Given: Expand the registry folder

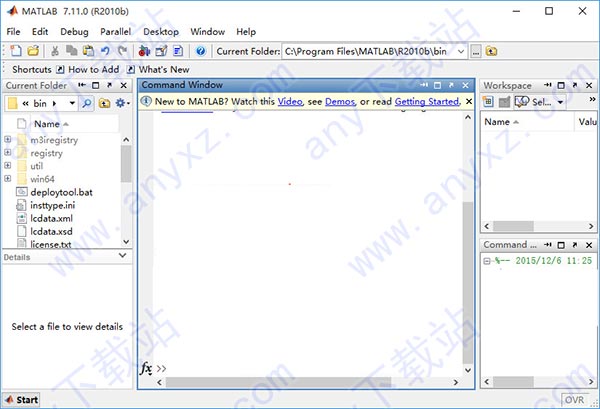Looking at the screenshot, I should (x=8, y=152).
